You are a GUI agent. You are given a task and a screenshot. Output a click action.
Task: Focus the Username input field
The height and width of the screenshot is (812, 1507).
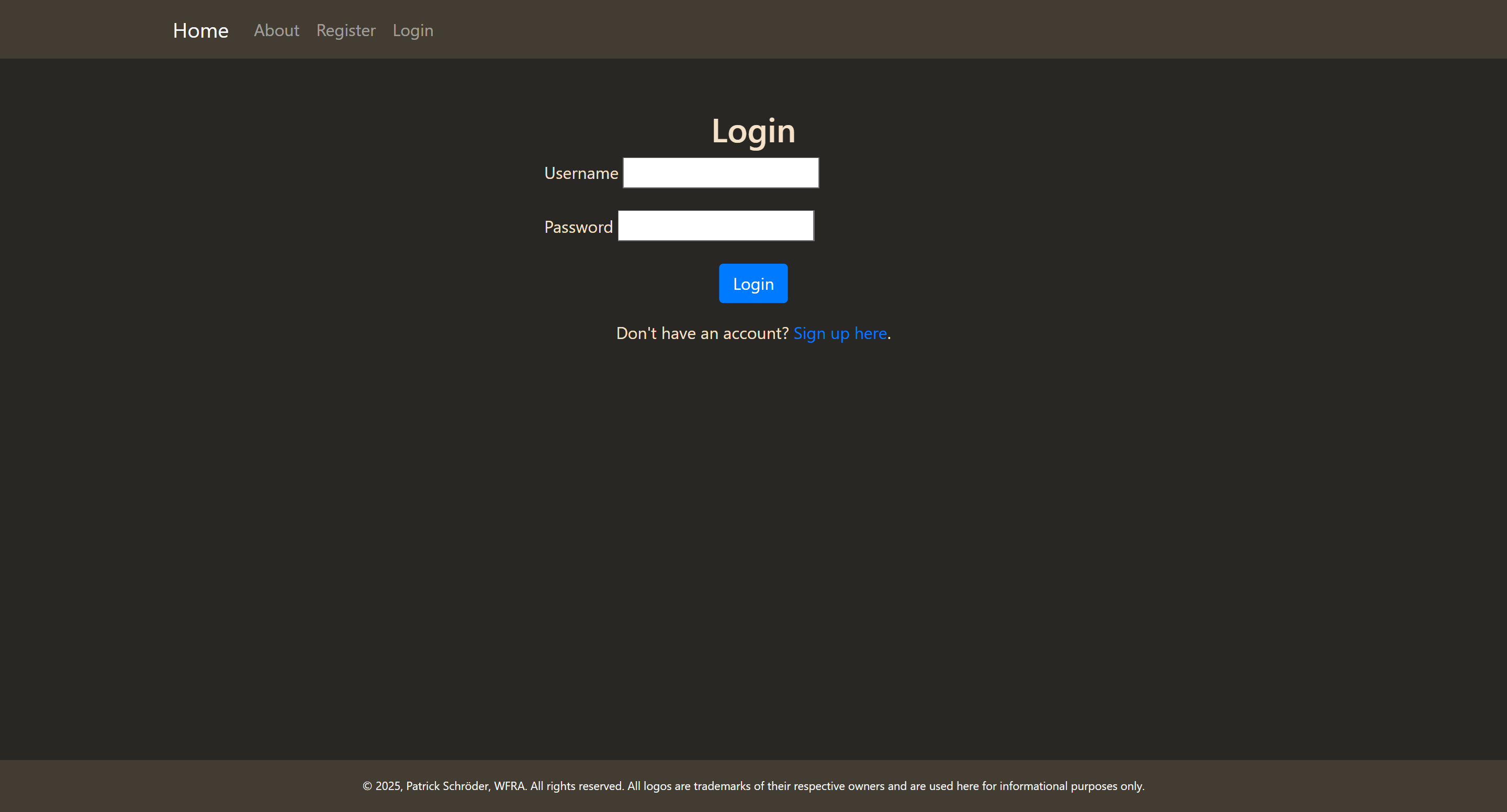coord(721,173)
